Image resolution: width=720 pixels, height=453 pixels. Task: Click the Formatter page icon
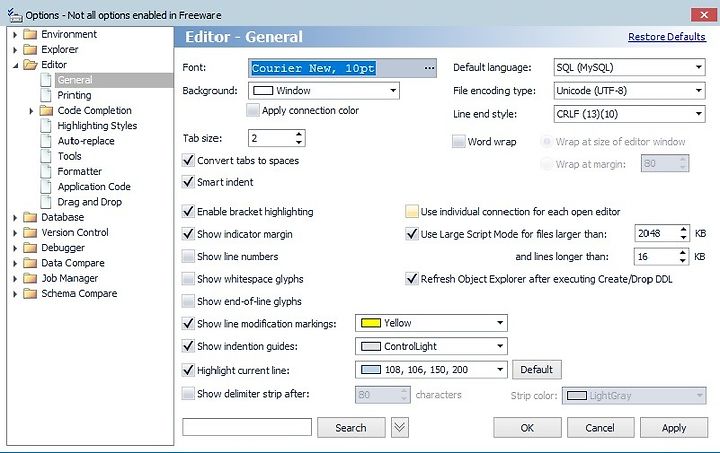tap(46, 171)
